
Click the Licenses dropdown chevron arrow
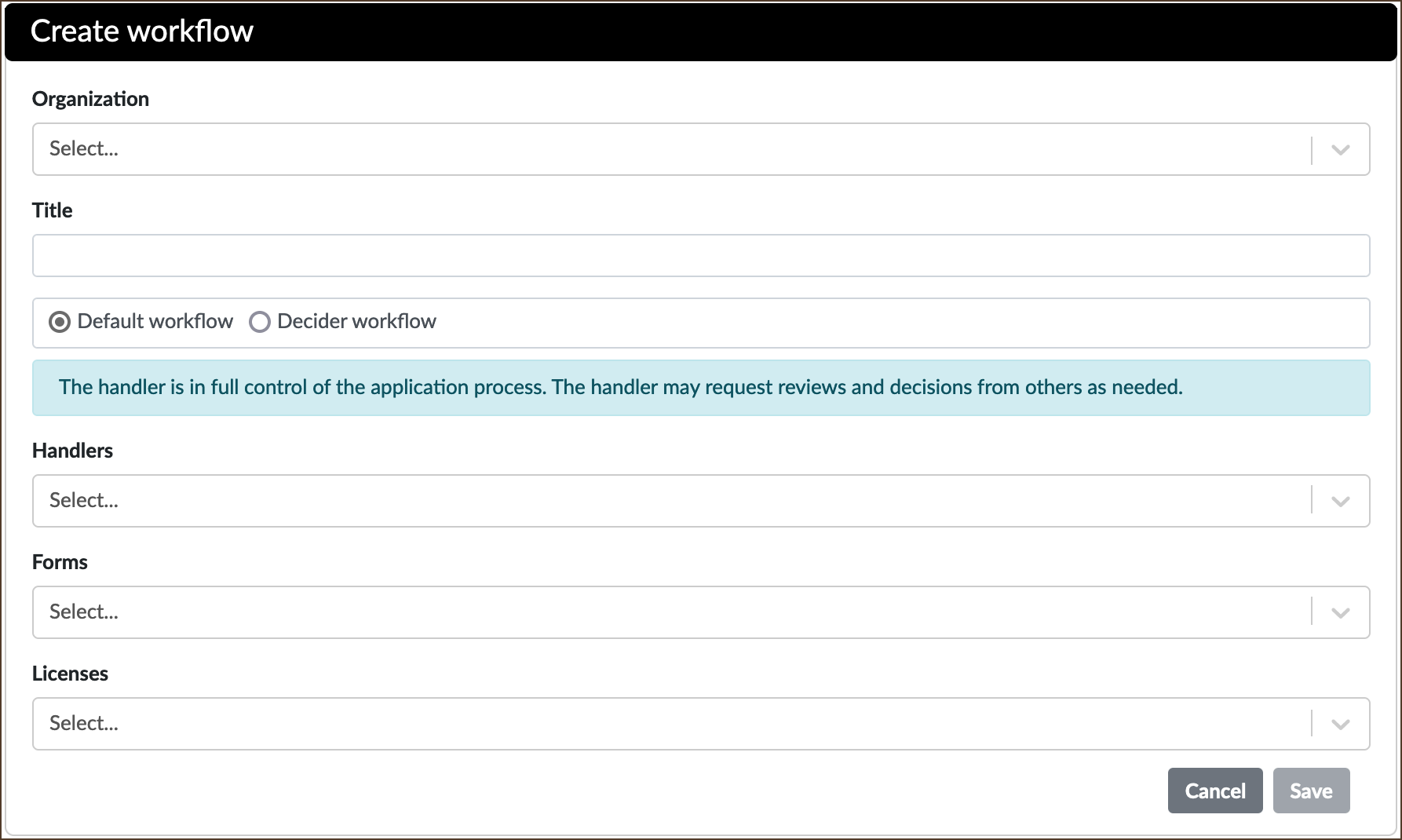click(x=1341, y=724)
